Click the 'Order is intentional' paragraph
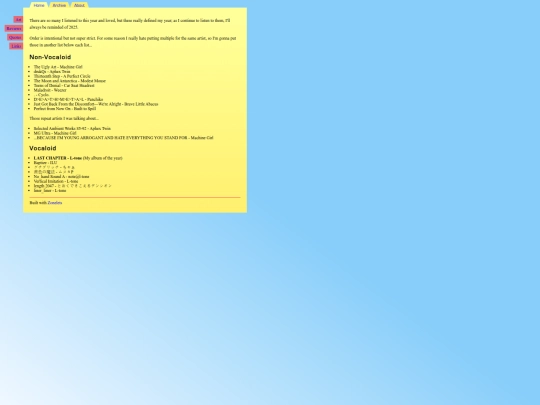The height and width of the screenshot is (405, 540). click(x=133, y=42)
